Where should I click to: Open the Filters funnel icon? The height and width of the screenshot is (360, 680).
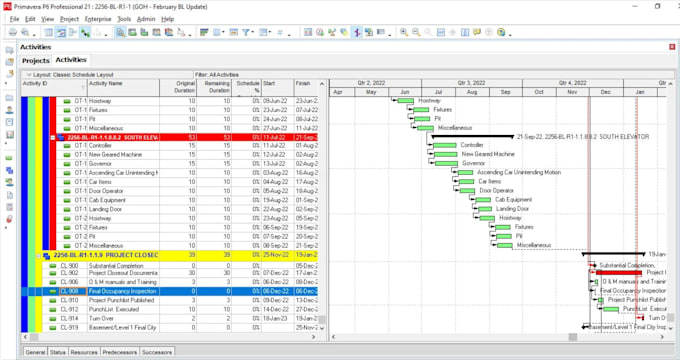click(245, 33)
